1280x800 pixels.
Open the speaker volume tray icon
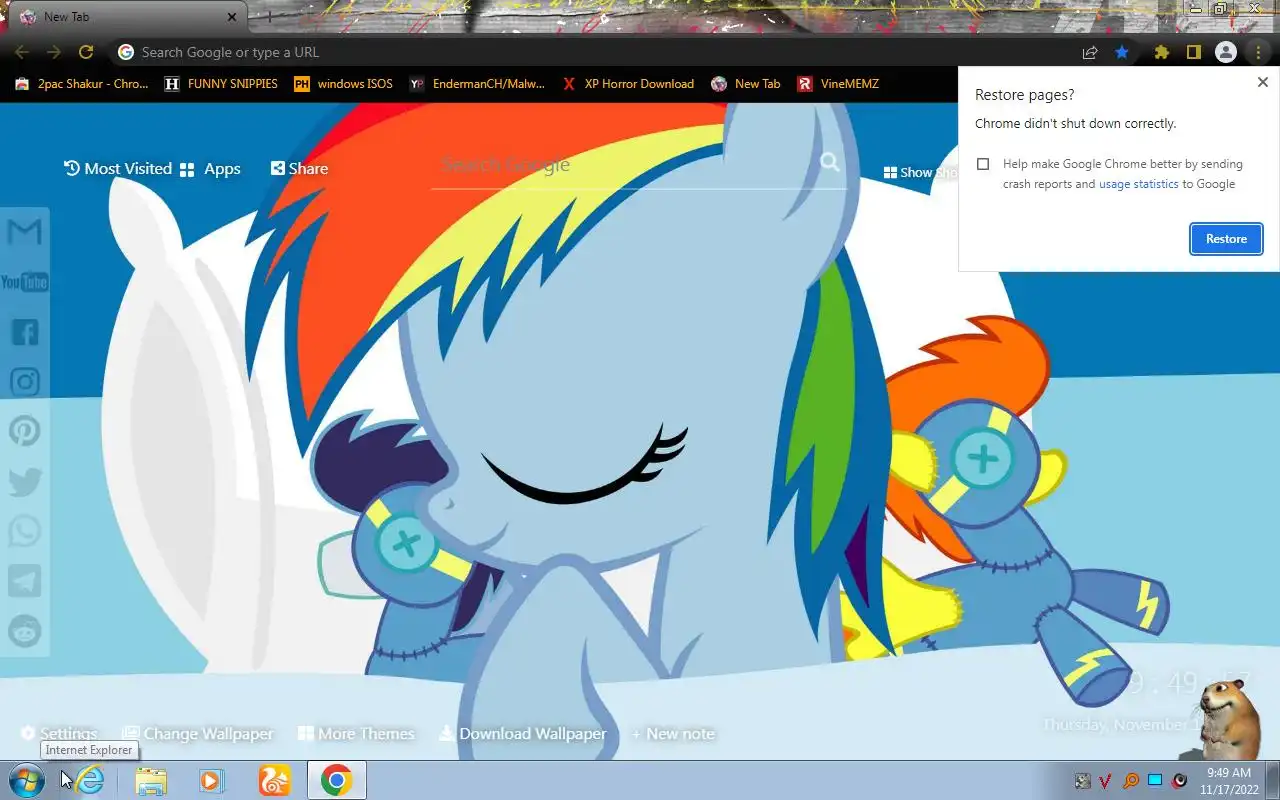click(1180, 781)
